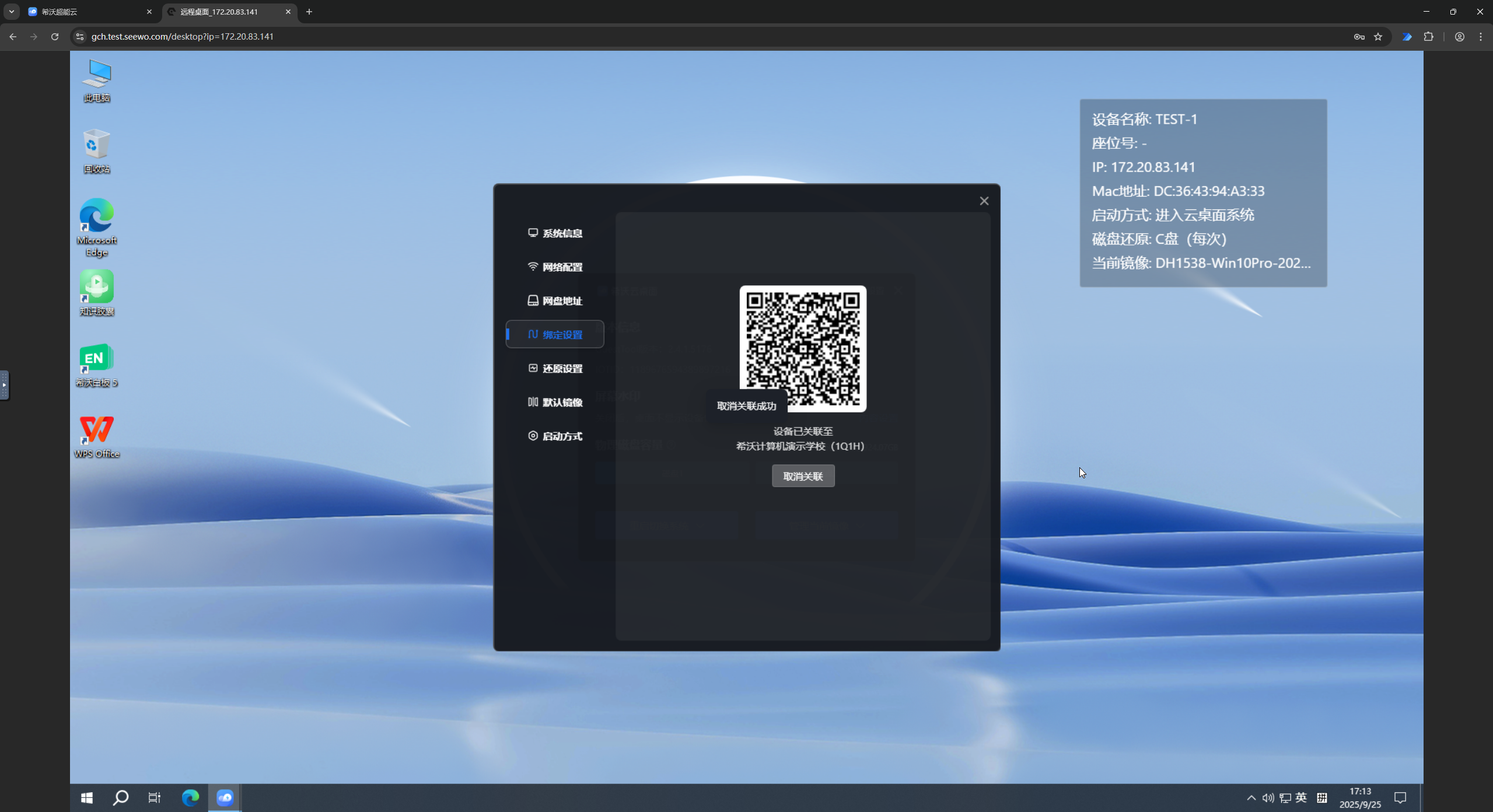1493x812 pixels.
Task: Expand the left edge side panel handle
Action: point(4,385)
